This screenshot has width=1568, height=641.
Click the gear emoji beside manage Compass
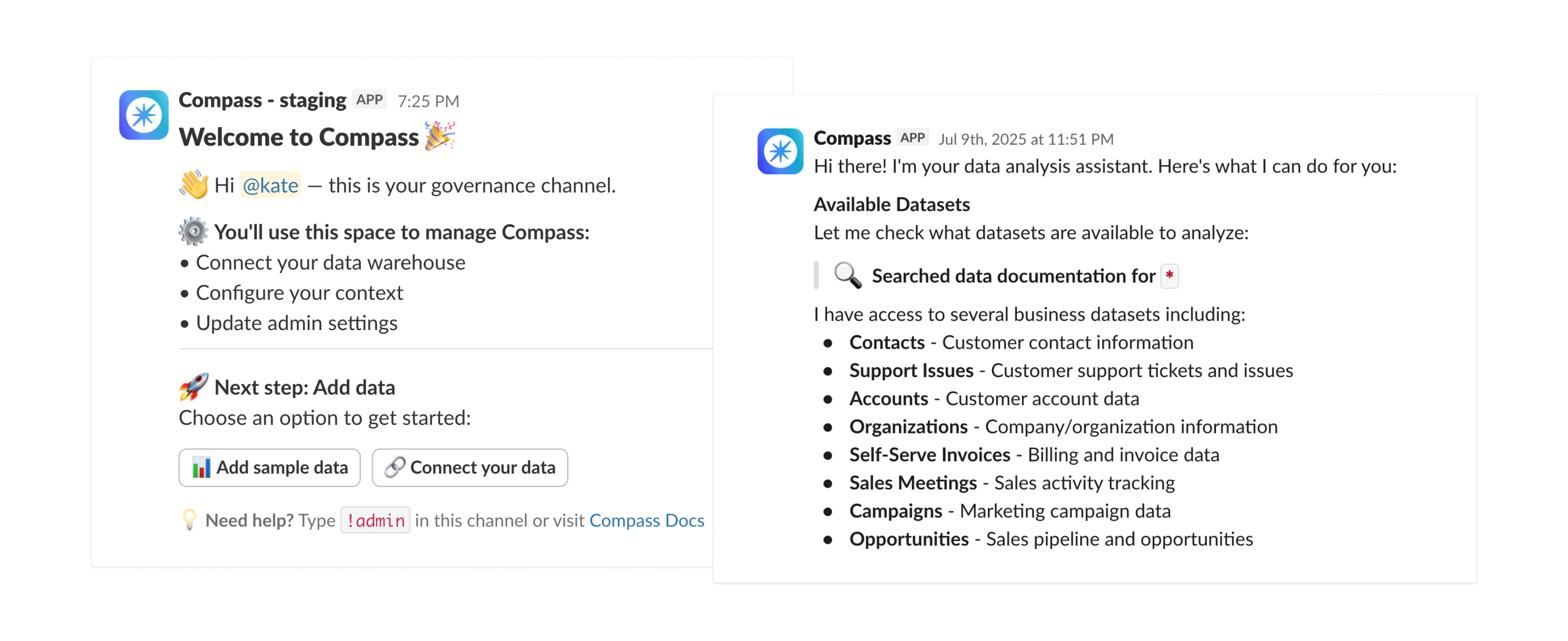click(193, 231)
